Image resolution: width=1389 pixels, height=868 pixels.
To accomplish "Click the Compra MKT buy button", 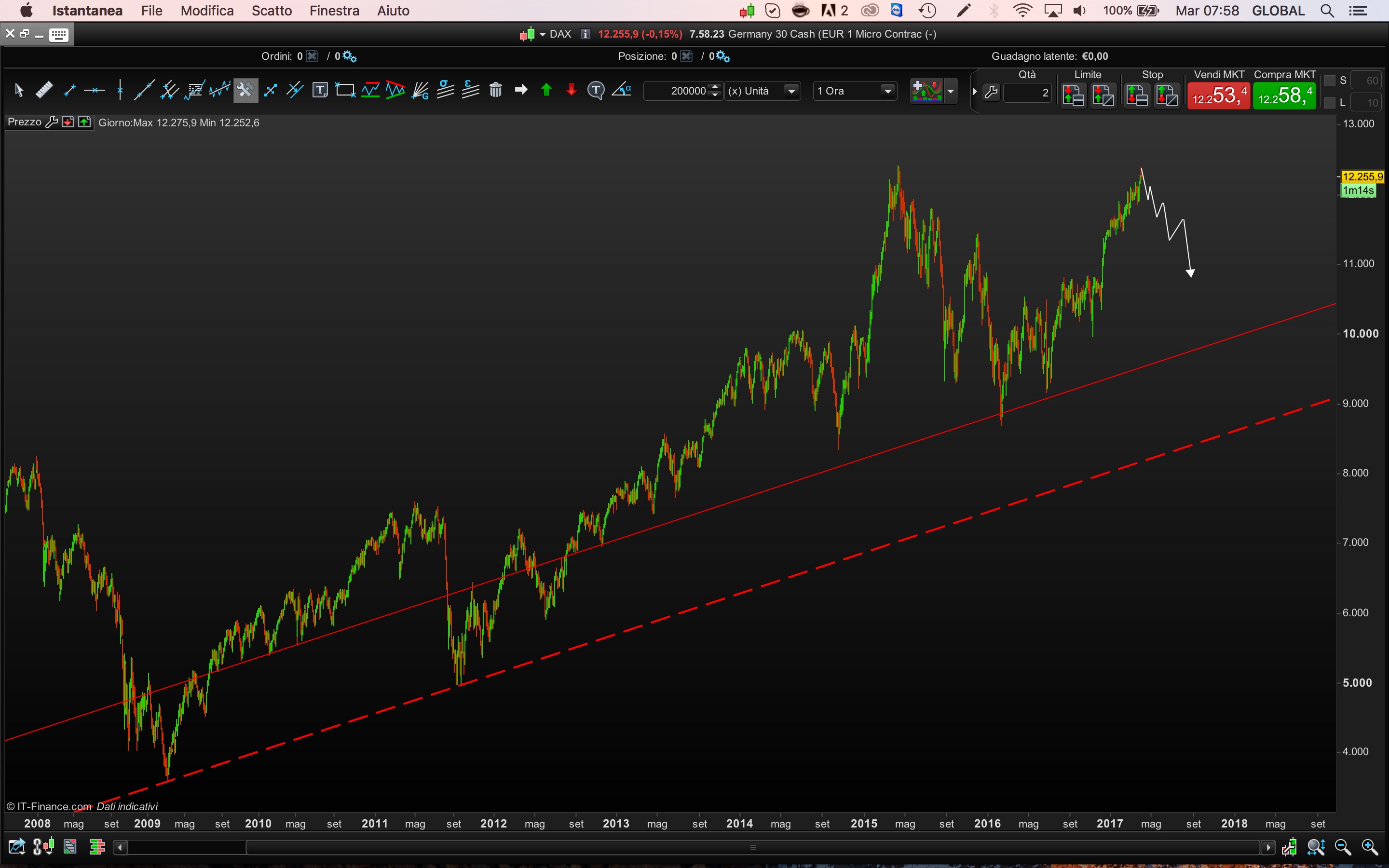I will pyautogui.click(x=1284, y=95).
